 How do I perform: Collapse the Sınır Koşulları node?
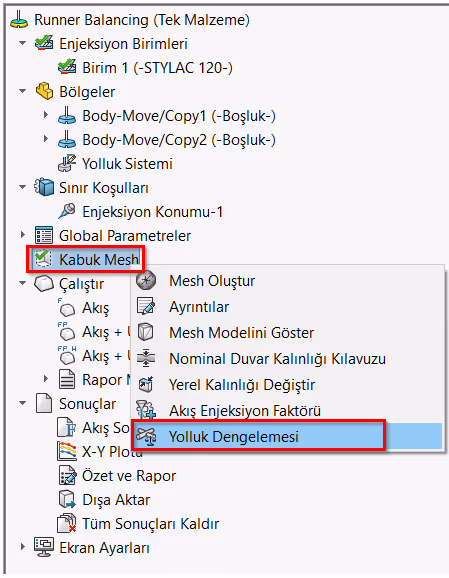click(x=23, y=187)
